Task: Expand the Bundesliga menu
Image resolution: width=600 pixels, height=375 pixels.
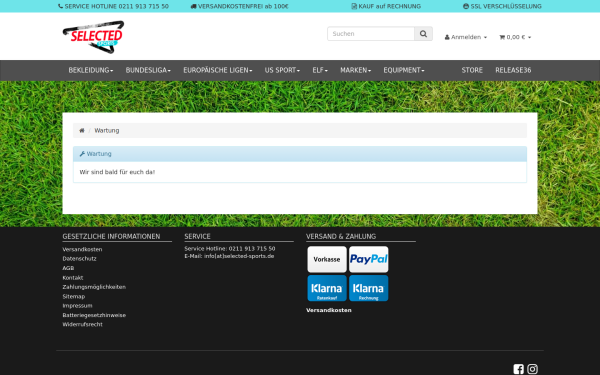Action: point(148,70)
